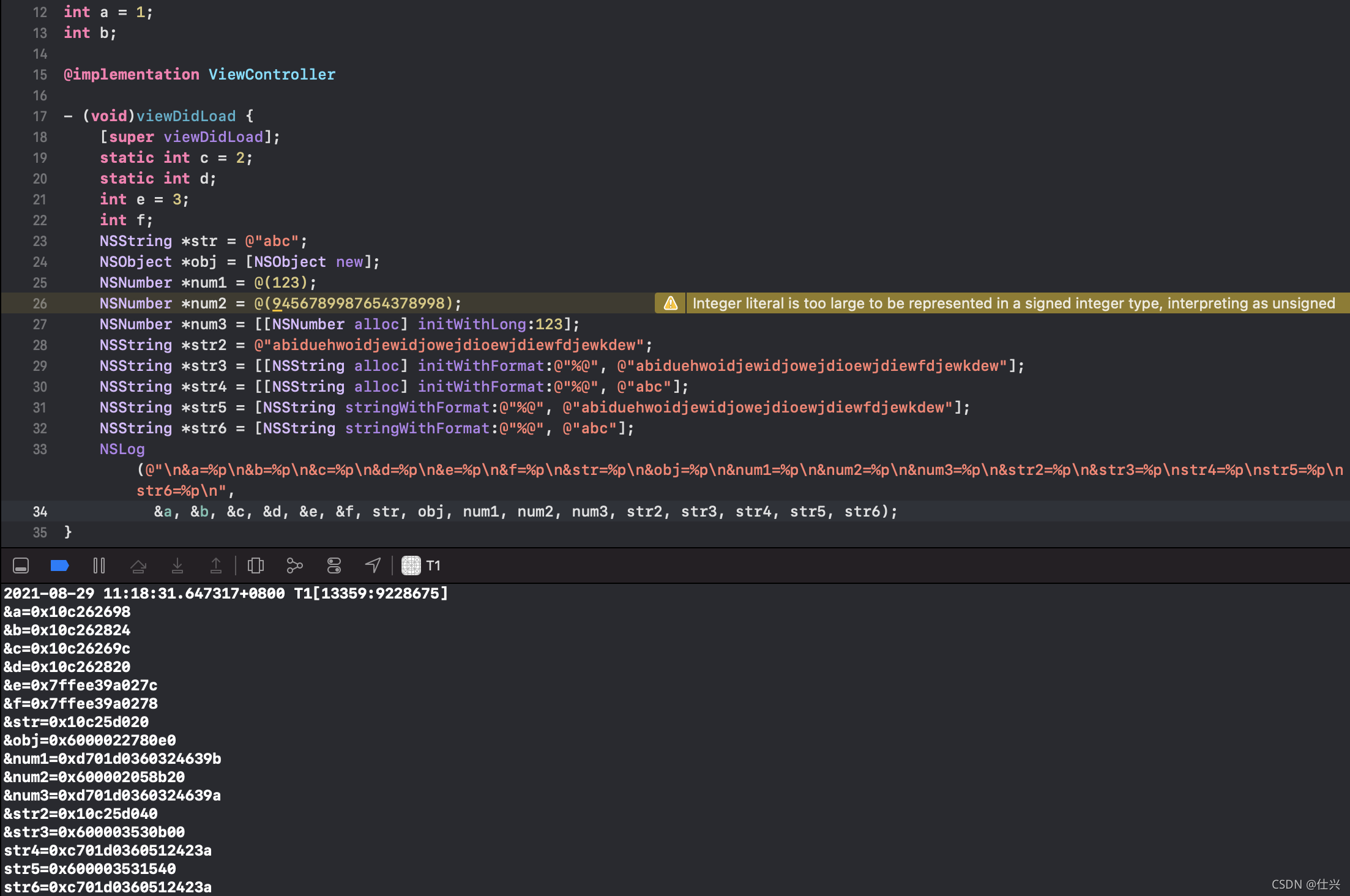
Task: Click the viewDidLoad method name on line 17
Action: pyautogui.click(x=186, y=116)
